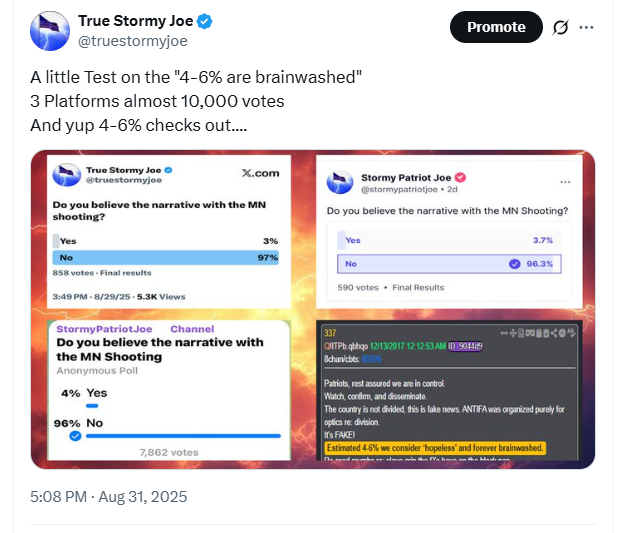Viewport: 619px width, 533px height.
Task: Click the Grok slashed-circle icon next to Promote
Action: (x=561, y=27)
